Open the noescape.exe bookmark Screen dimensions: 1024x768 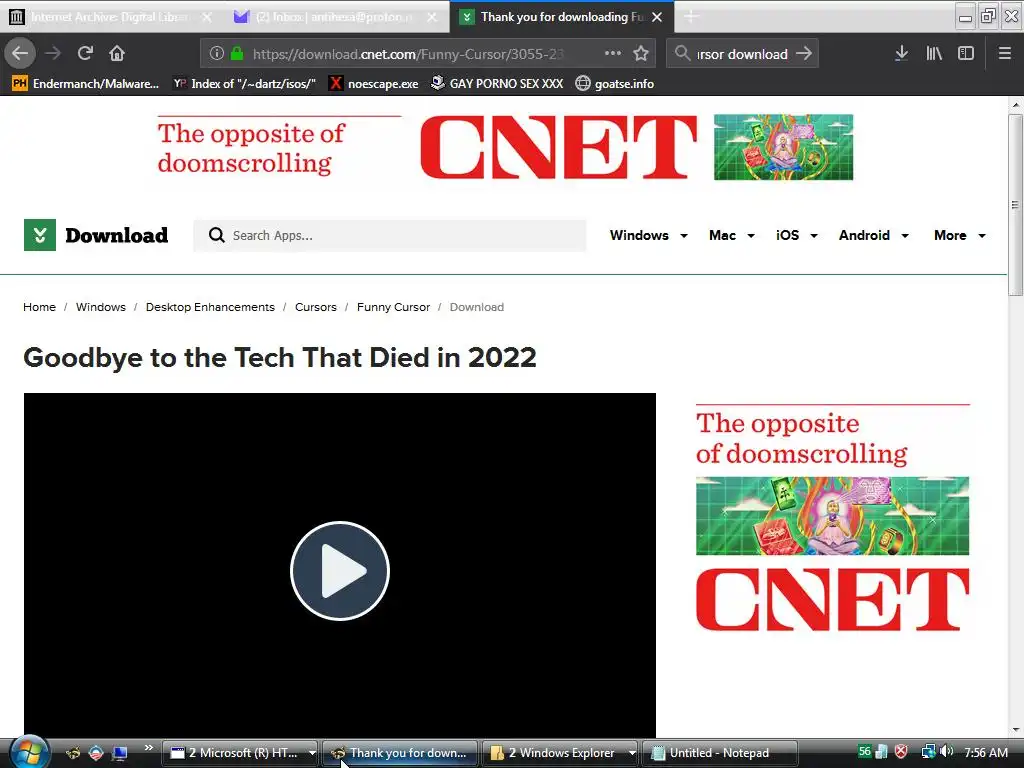coord(374,84)
